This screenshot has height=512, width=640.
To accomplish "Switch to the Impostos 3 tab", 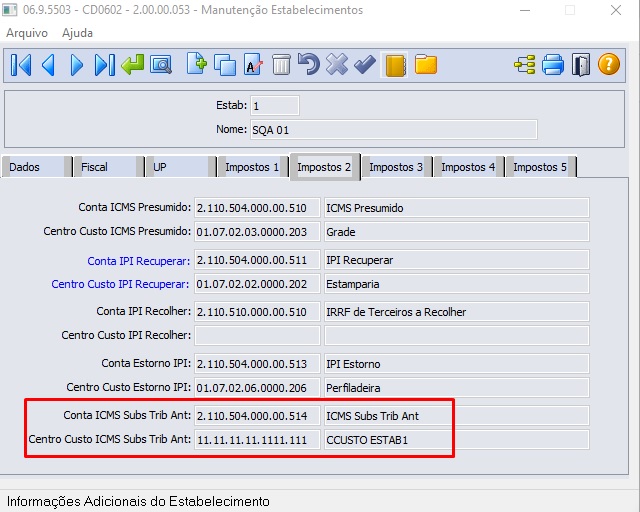I will pos(396,167).
